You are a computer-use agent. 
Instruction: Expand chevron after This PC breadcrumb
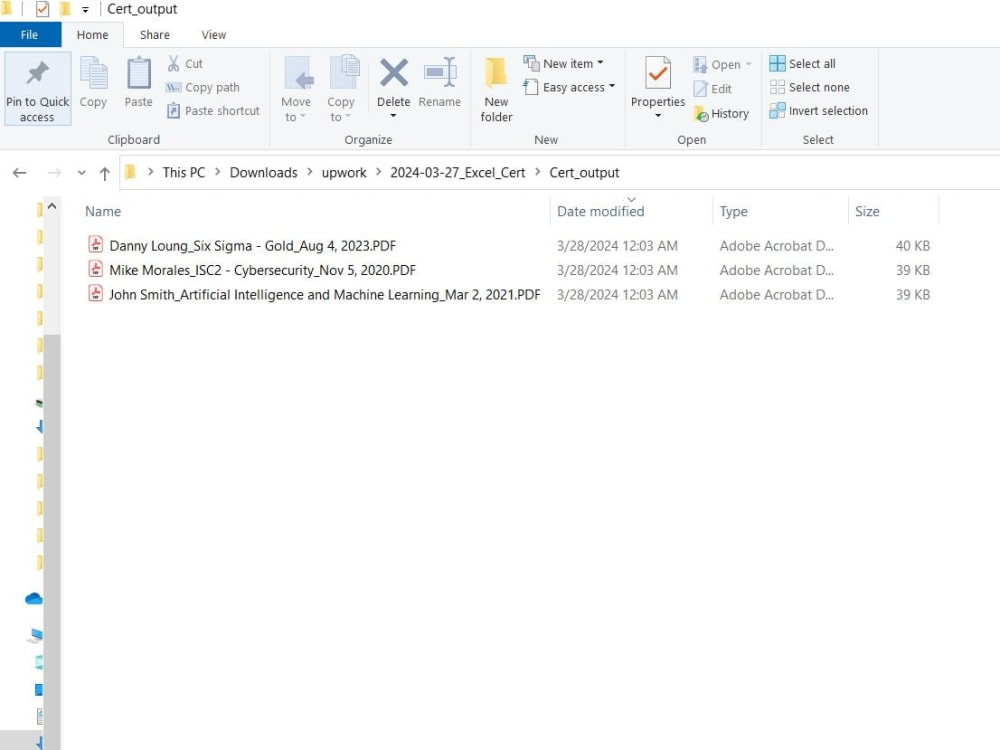[x=217, y=172]
